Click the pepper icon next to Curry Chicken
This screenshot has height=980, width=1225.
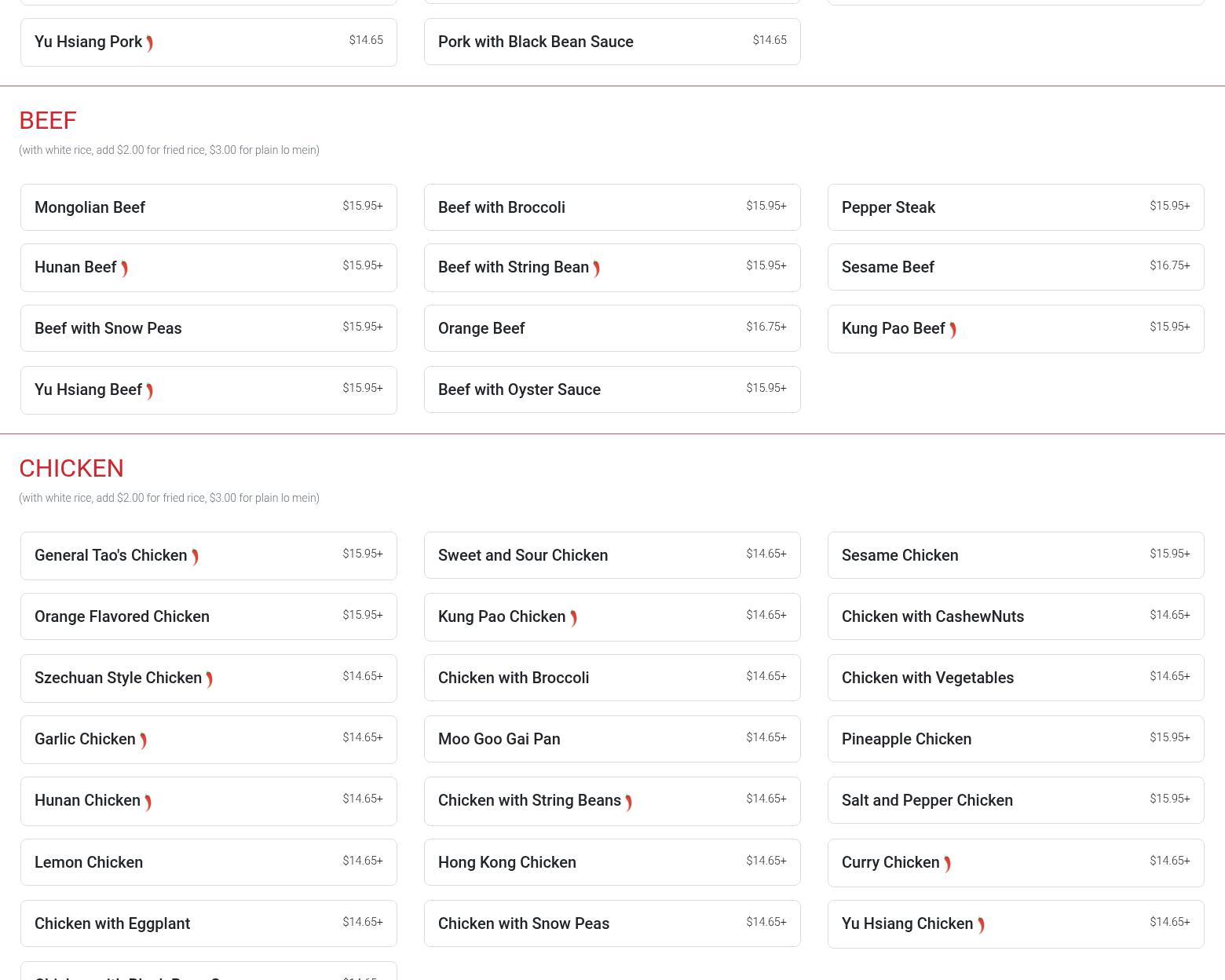(x=947, y=864)
